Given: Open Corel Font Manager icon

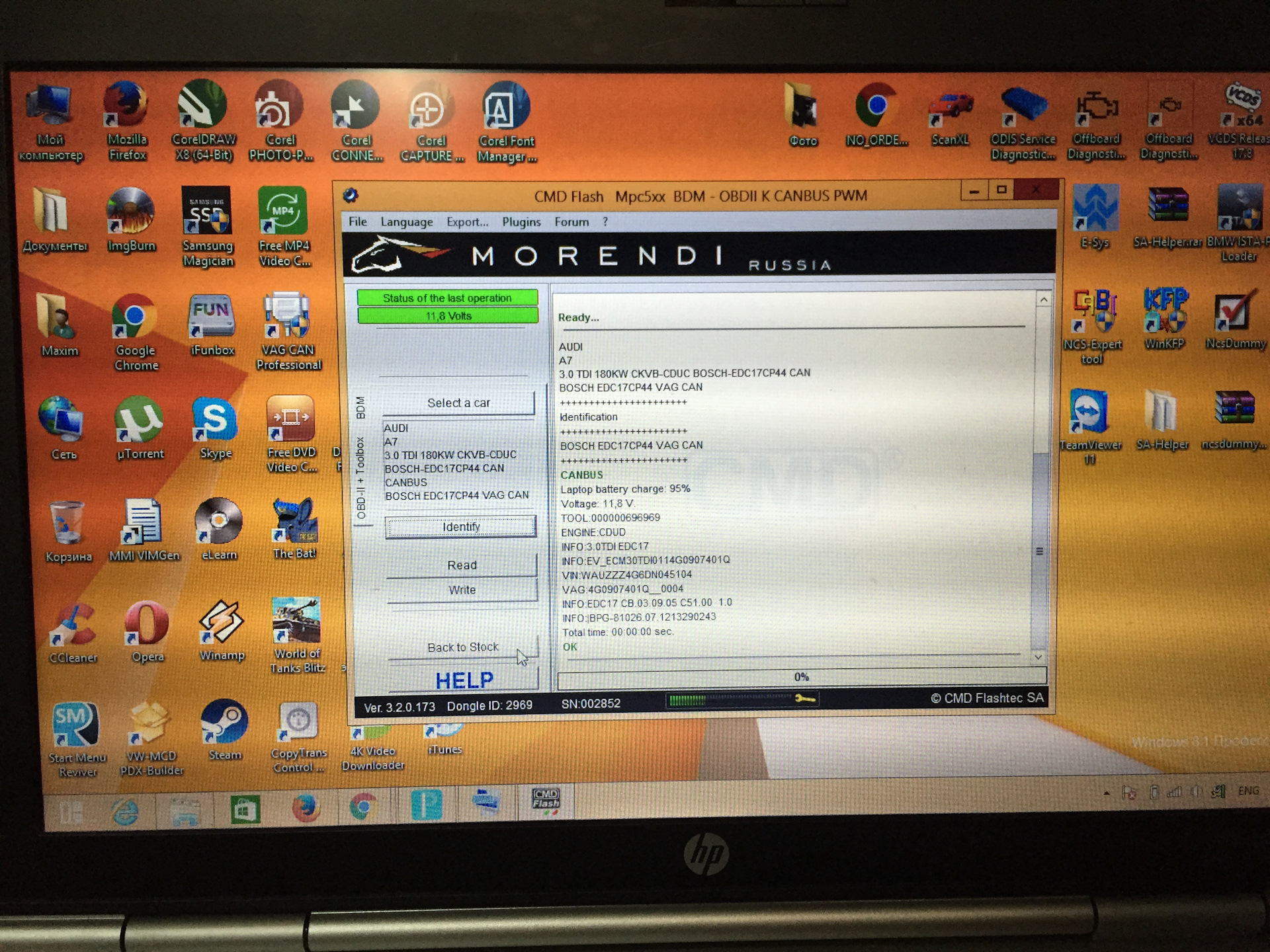Looking at the screenshot, I should [507, 123].
